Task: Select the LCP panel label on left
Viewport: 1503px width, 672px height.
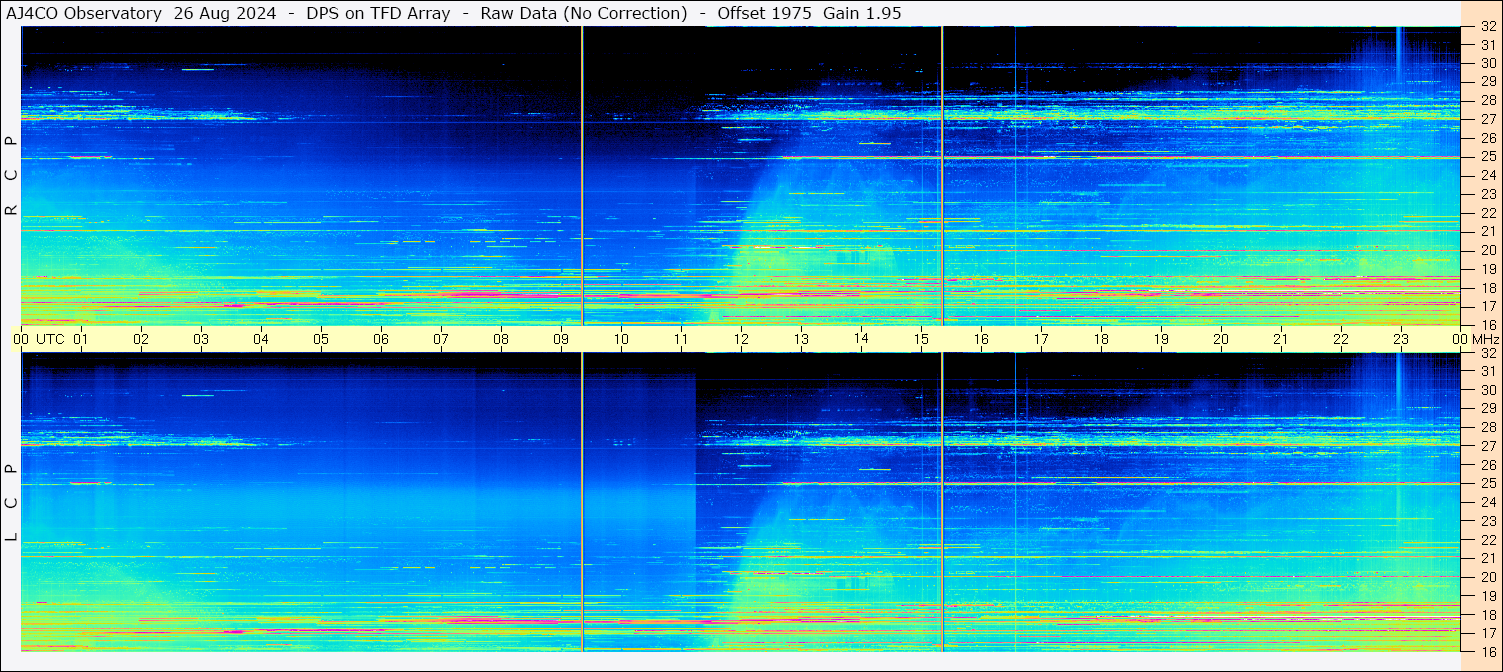Action: coord(11,502)
